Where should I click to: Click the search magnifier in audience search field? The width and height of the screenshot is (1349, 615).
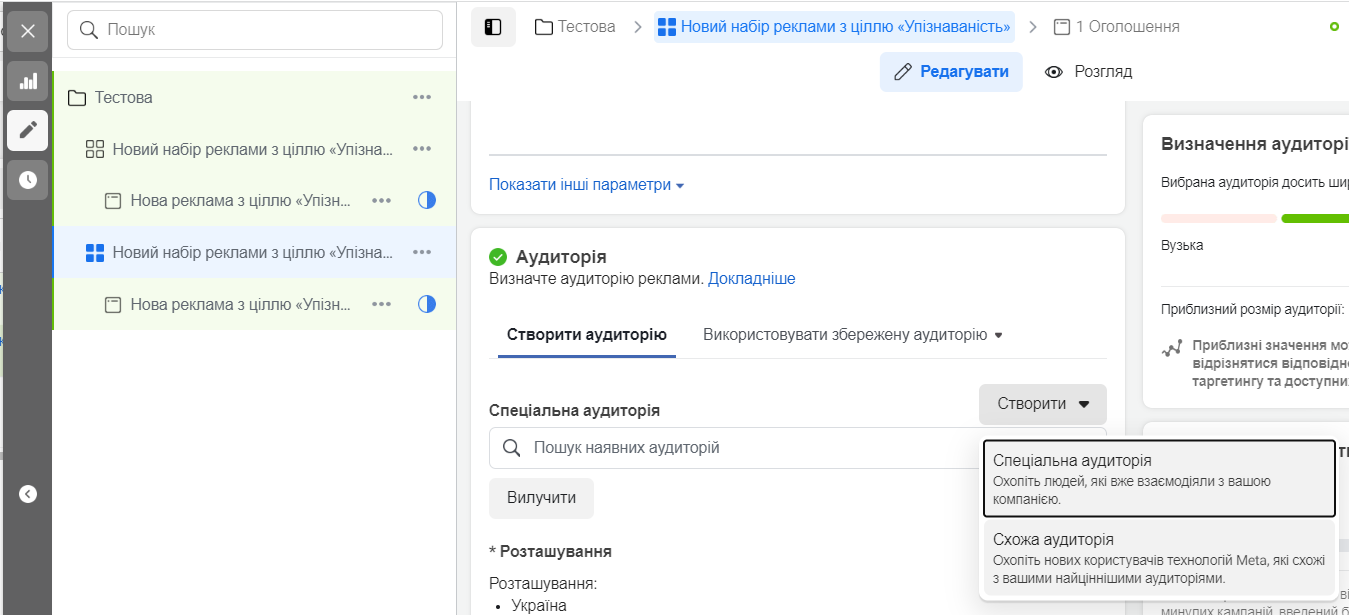pyautogui.click(x=512, y=448)
